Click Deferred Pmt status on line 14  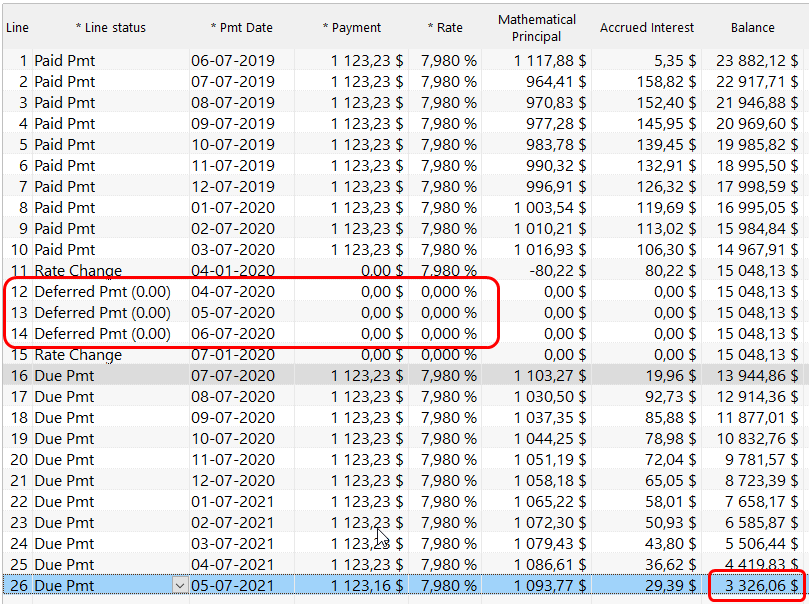coord(102,334)
